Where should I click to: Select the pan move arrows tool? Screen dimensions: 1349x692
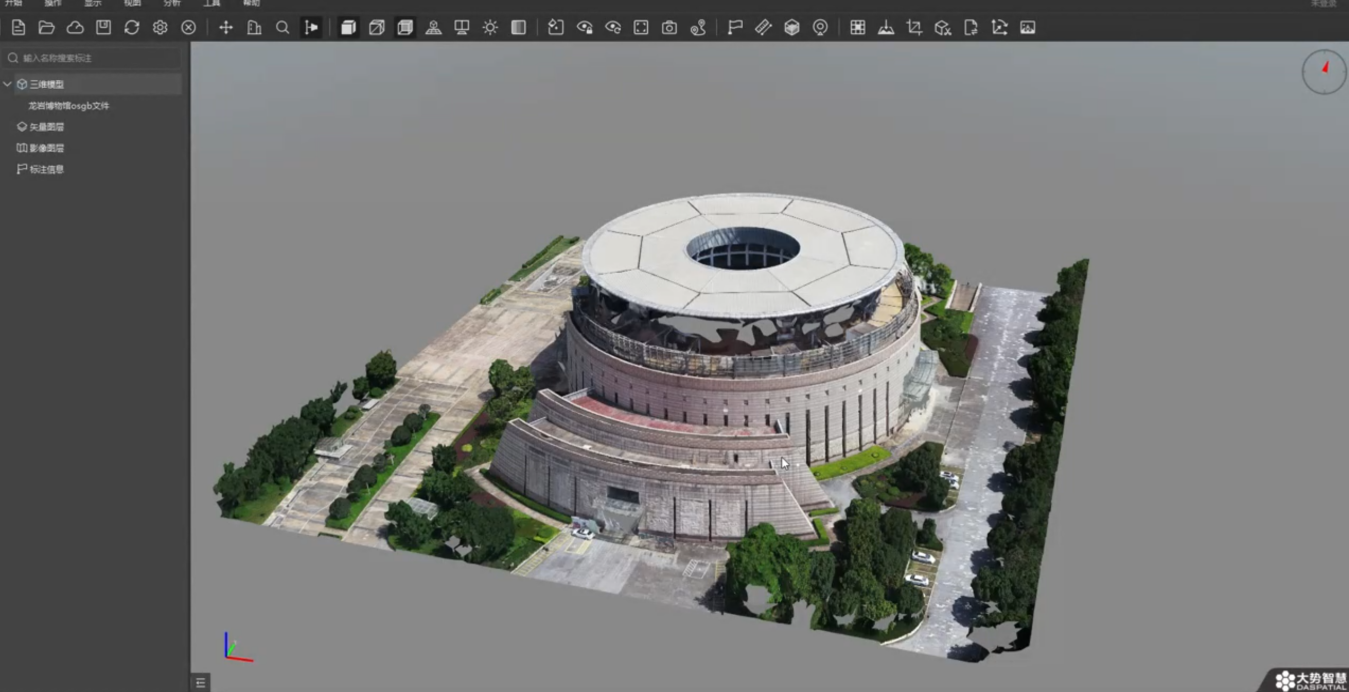coord(226,28)
